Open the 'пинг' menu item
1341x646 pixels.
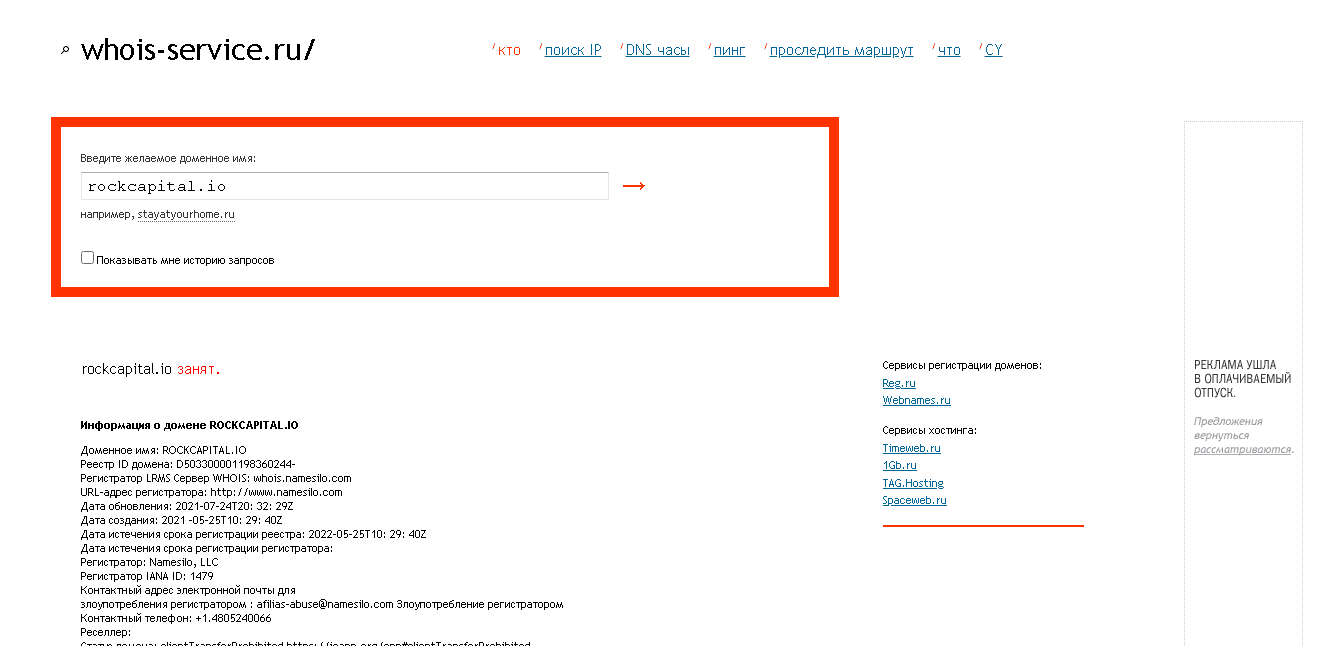click(729, 50)
